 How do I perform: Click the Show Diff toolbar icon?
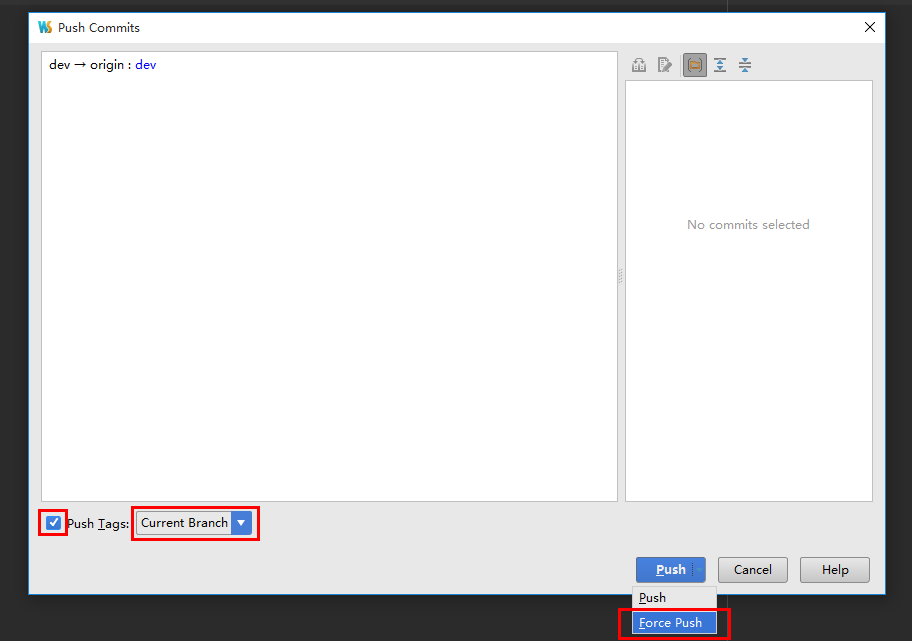pyautogui.click(x=639, y=65)
